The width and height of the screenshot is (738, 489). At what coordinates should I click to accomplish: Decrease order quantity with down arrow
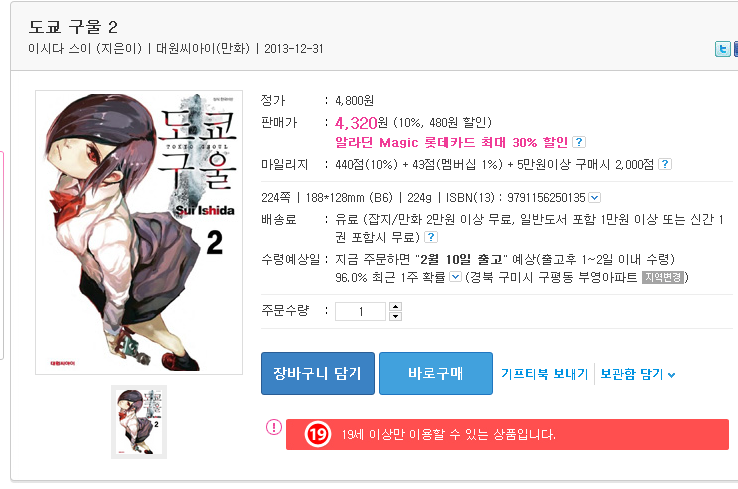pos(395,316)
